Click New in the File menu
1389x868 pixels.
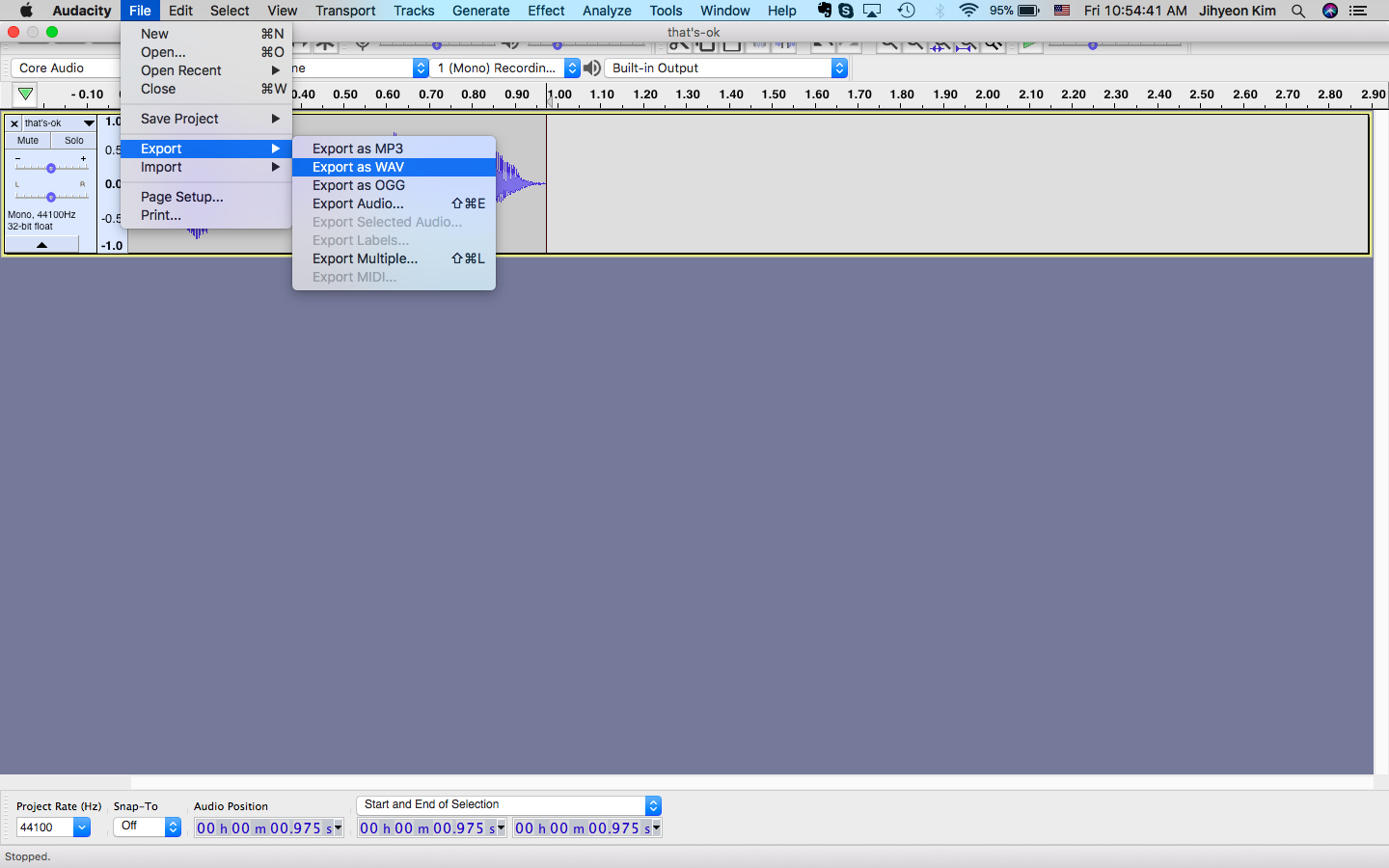pyautogui.click(x=206, y=34)
